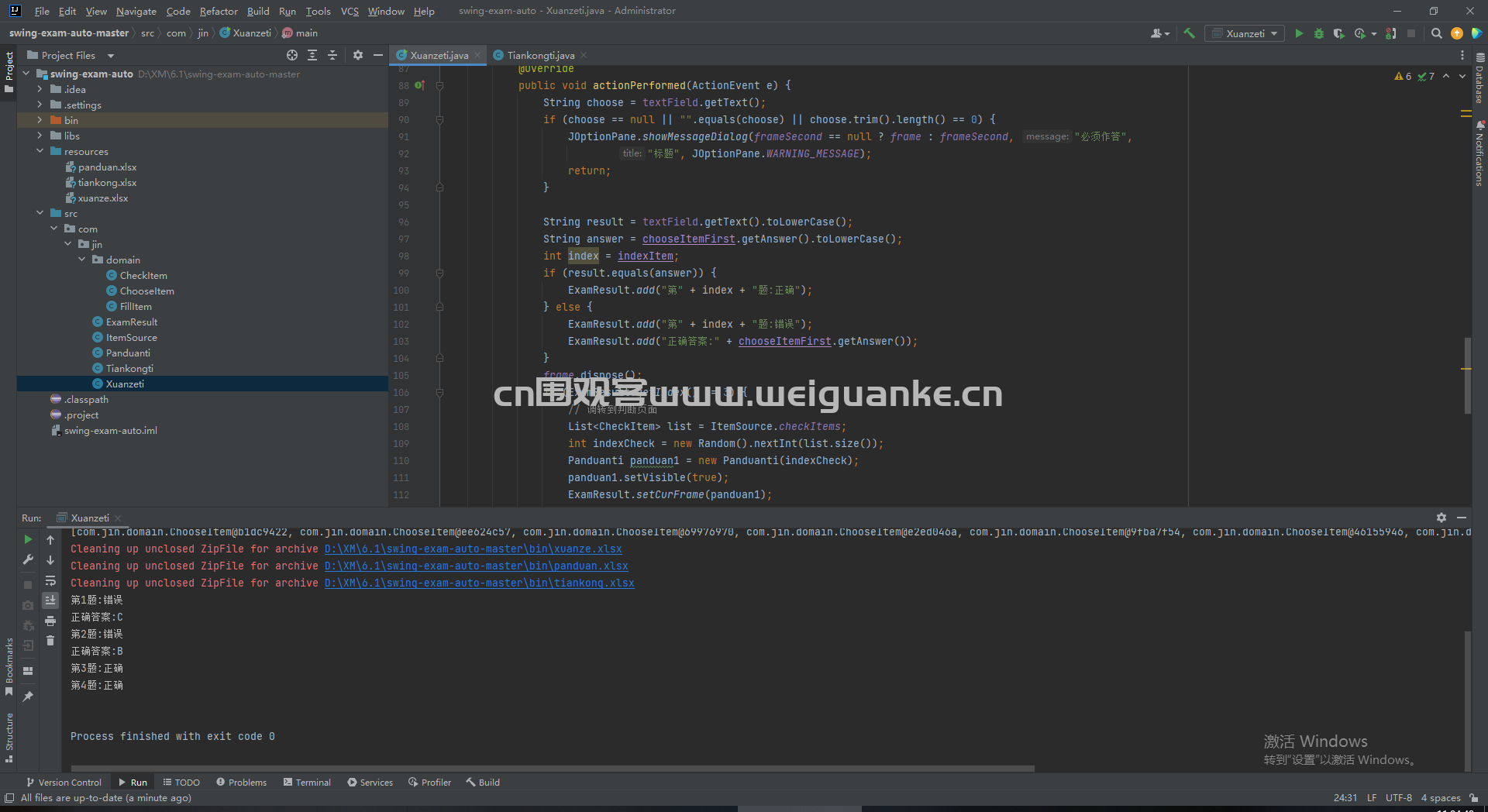Click Profiler button in bottom bar
1488x812 pixels.
pos(430,782)
